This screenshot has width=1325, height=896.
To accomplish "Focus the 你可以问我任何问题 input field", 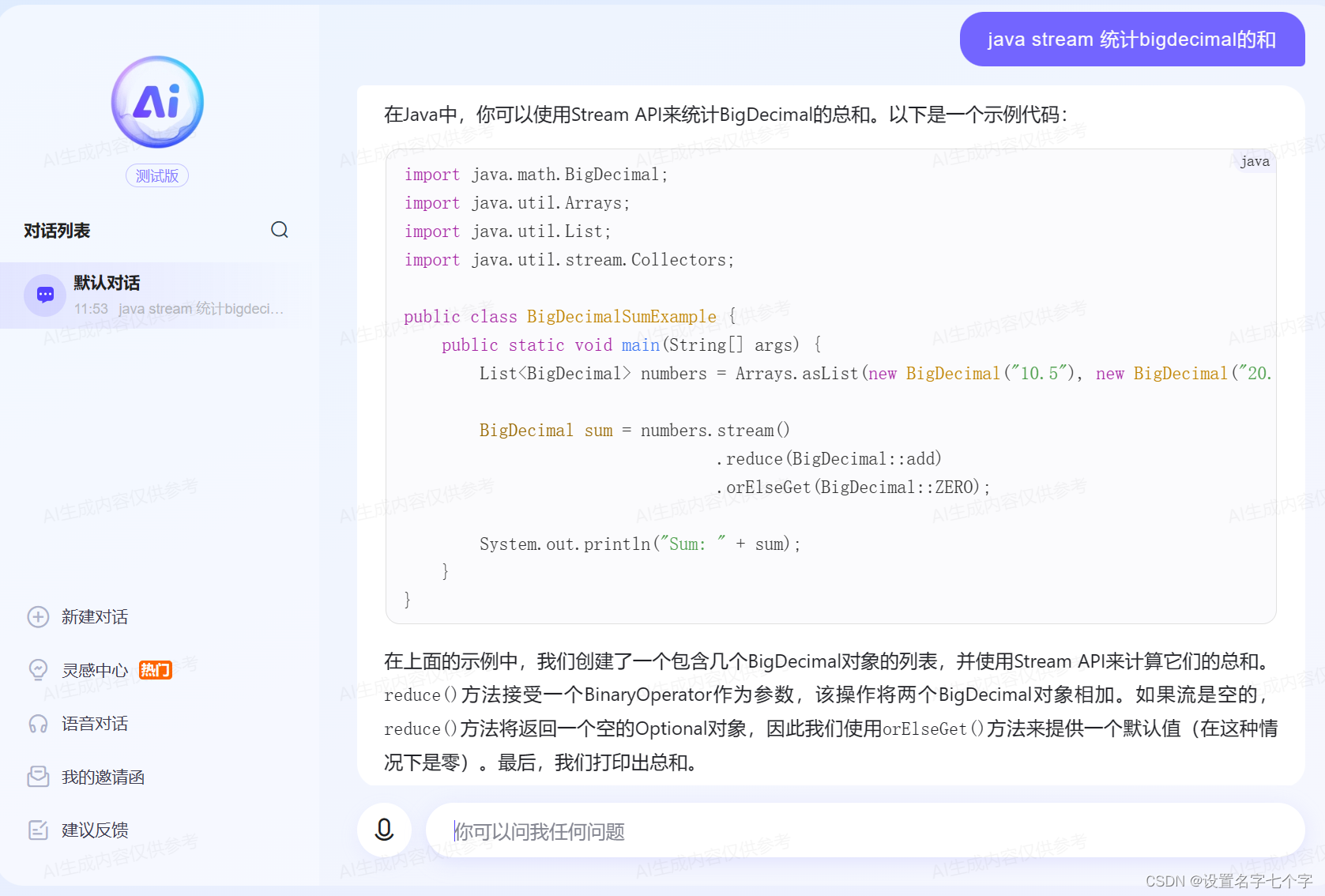I will pos(865,830).
